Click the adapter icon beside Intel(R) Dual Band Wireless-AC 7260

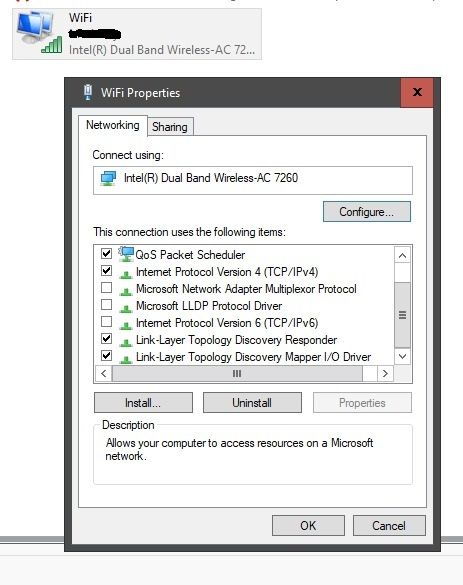click(x=108, y=179)
